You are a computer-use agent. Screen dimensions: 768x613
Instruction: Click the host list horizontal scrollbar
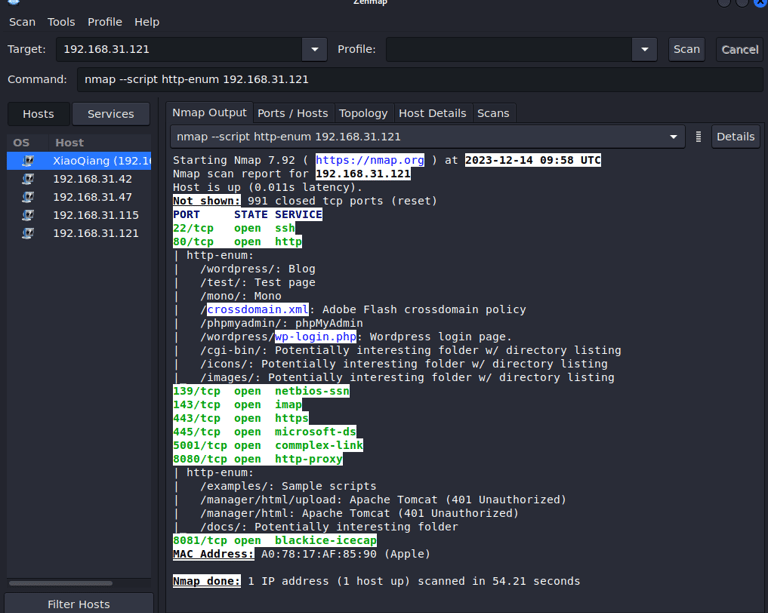pos(61,583)
